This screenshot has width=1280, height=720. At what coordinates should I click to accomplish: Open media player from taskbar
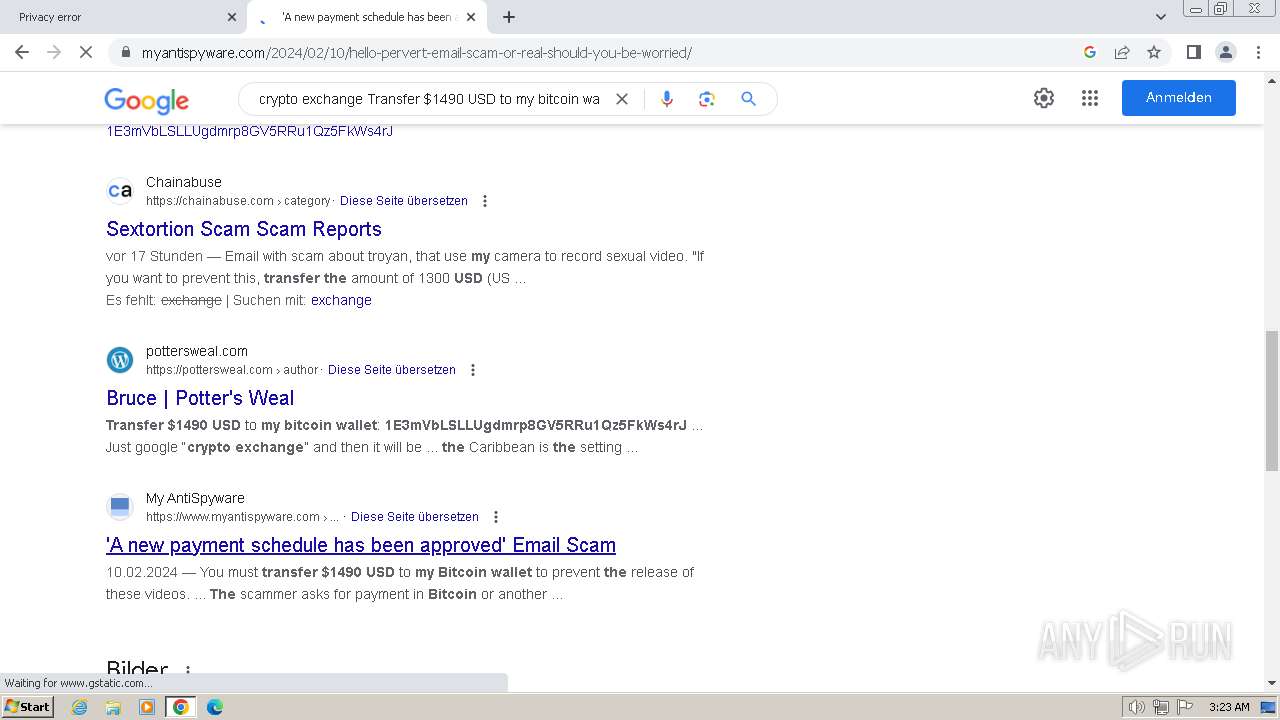[147, 707]
